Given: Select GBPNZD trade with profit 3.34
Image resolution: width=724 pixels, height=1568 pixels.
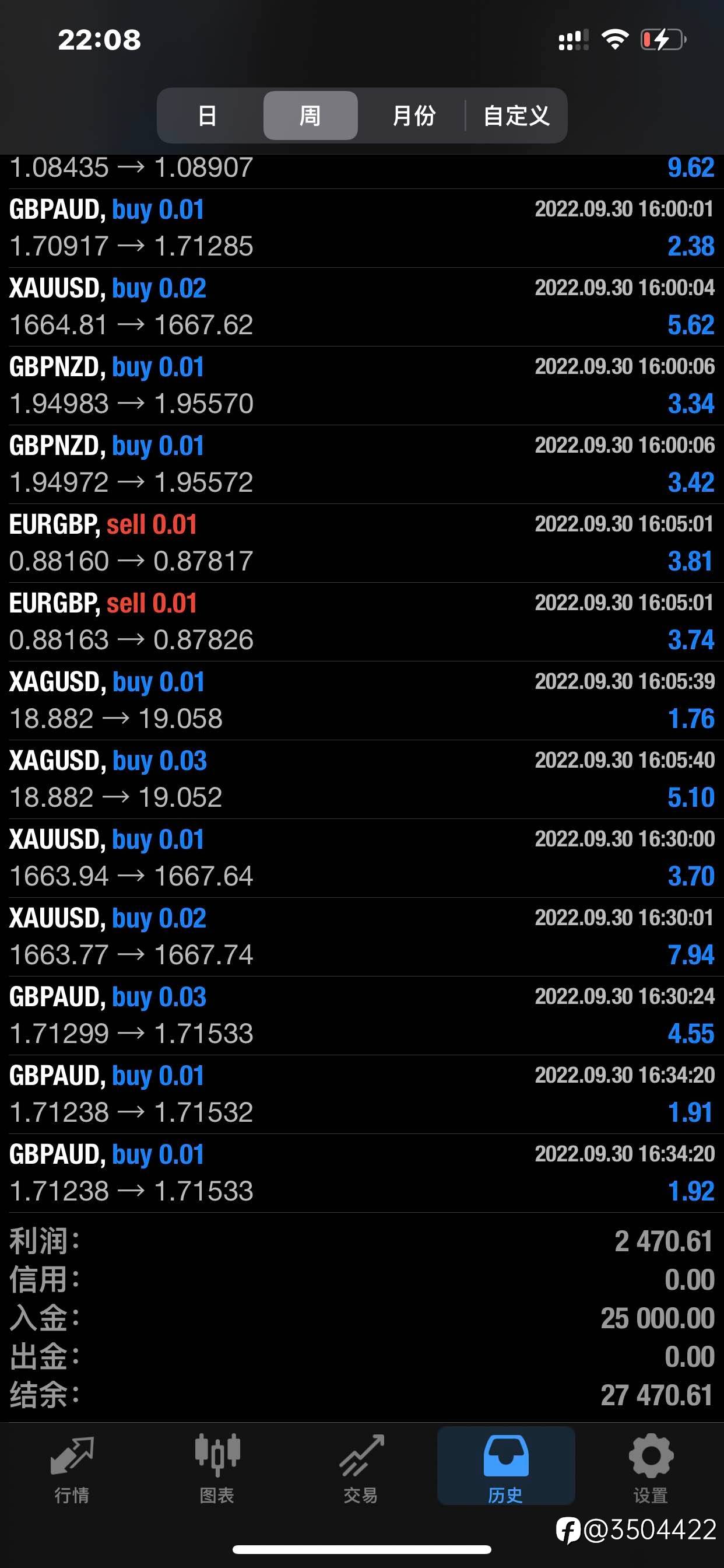Looking at the screenshot, I should click(x=362, y=386).
